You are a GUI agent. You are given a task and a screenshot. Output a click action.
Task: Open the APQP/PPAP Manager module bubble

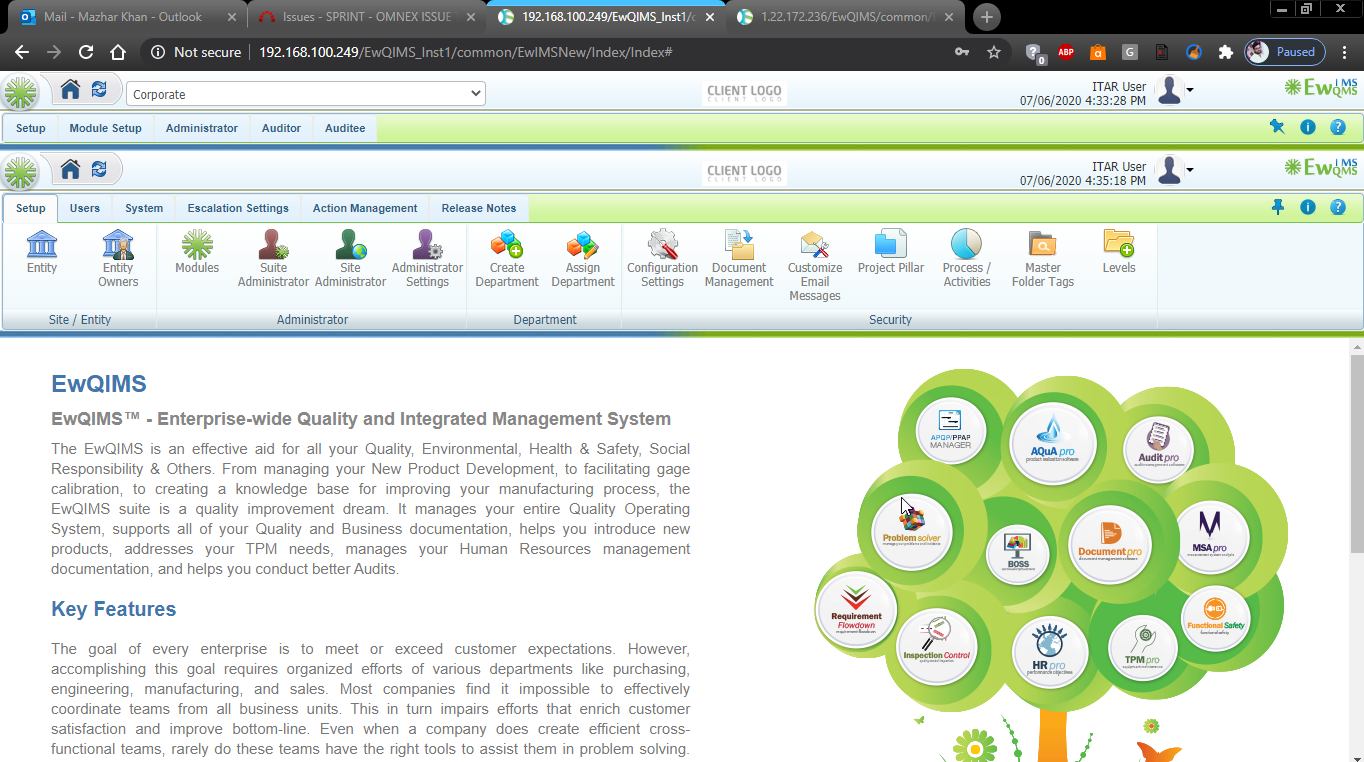950,431
